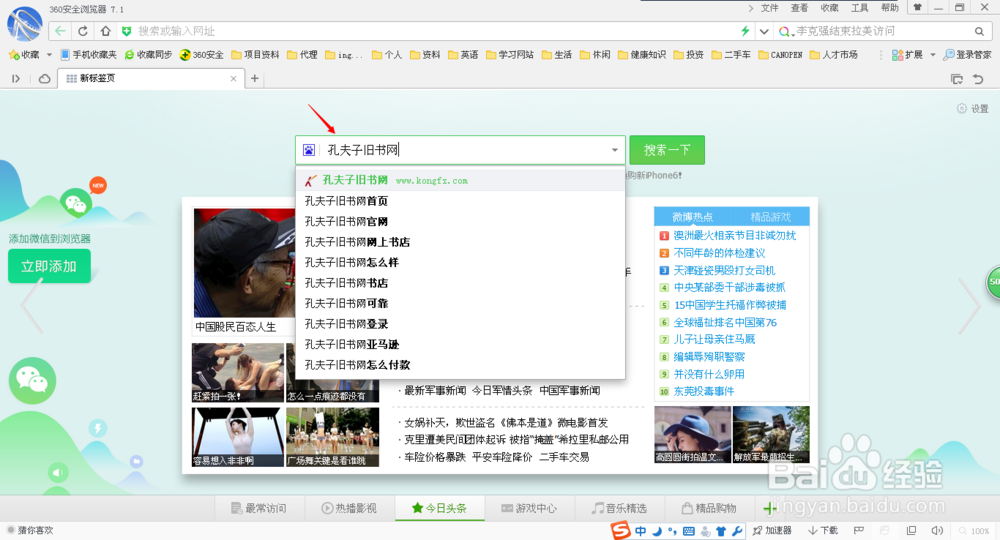Choose suggestion 孔夫子旧书网首页
The width and height of the screenshot is (1000, 540).
(460, 201)
